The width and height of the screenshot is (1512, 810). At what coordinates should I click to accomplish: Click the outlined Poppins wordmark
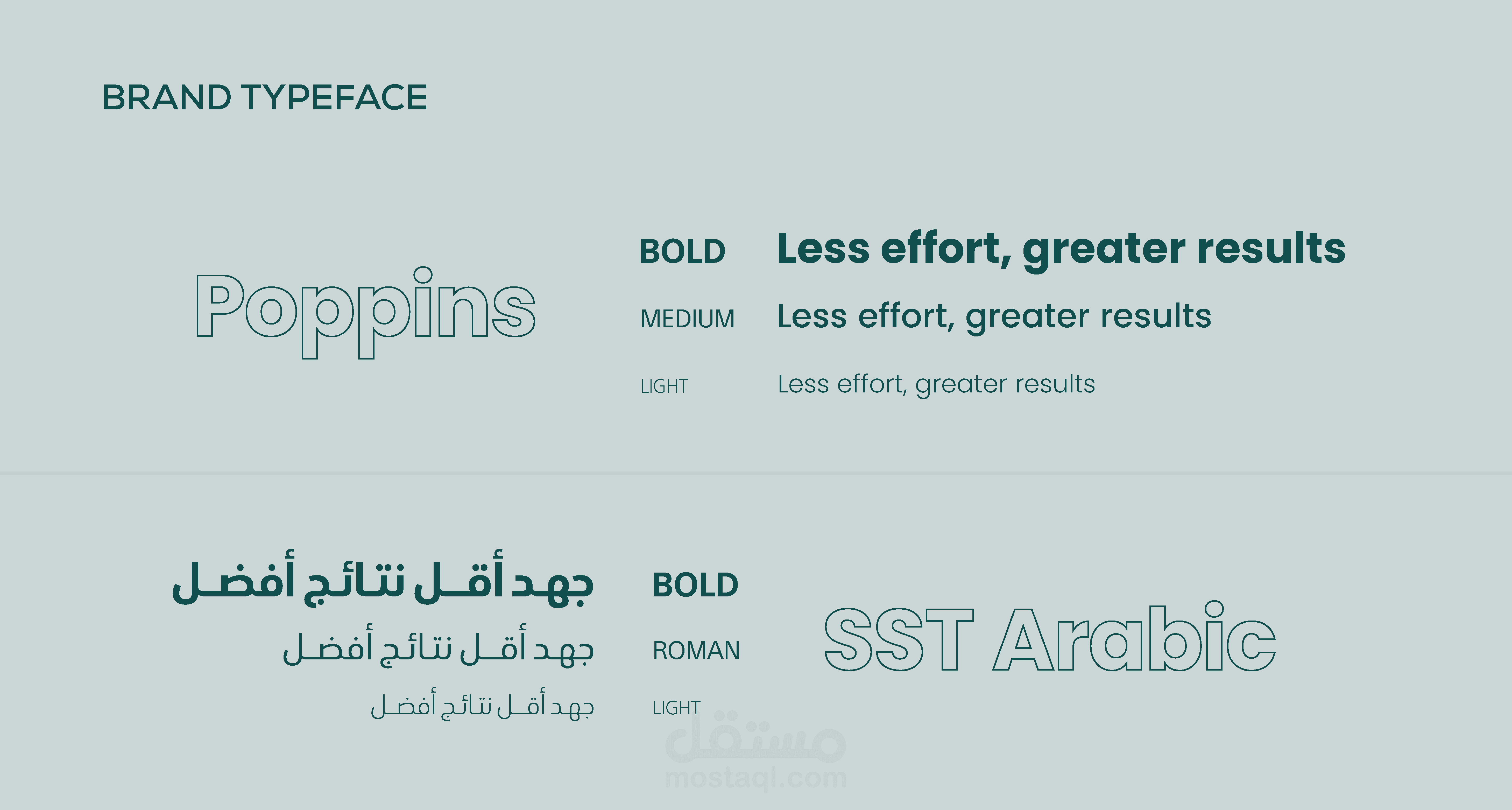point(365,308)
